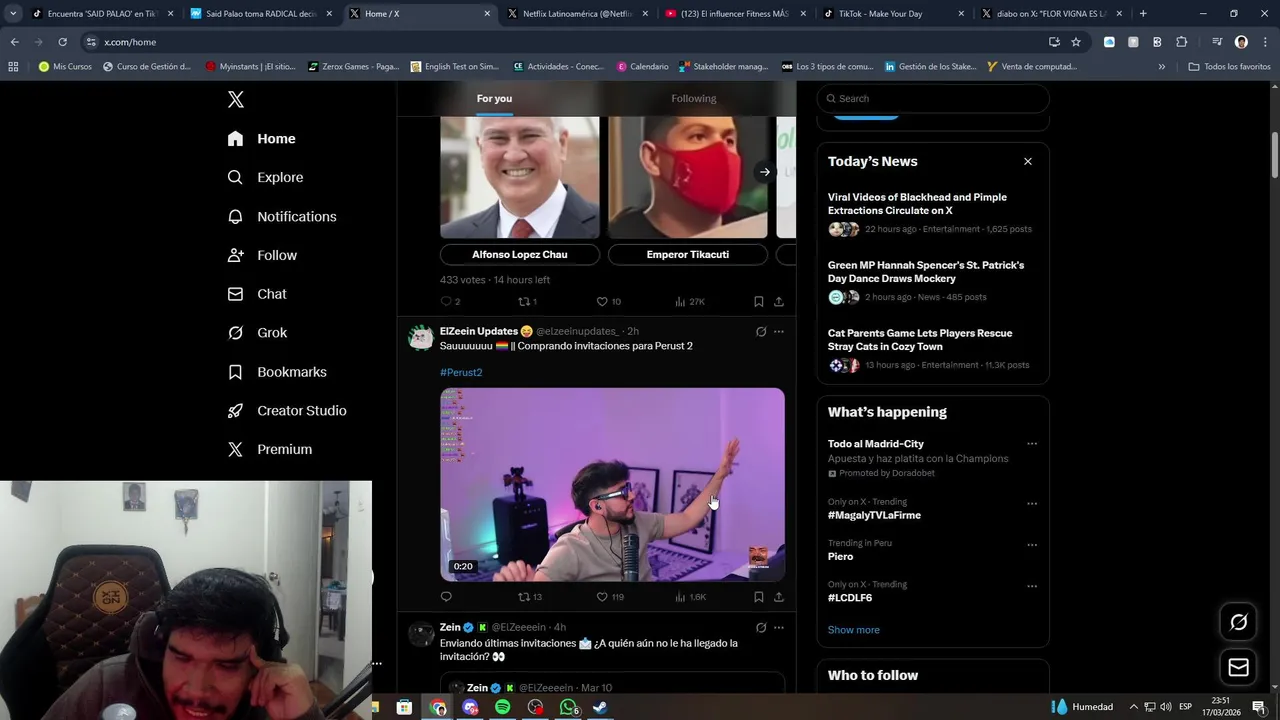Open the #Perust2 hashtag link
Viewport: 1280px width, 720px height.
click(461, 372)
